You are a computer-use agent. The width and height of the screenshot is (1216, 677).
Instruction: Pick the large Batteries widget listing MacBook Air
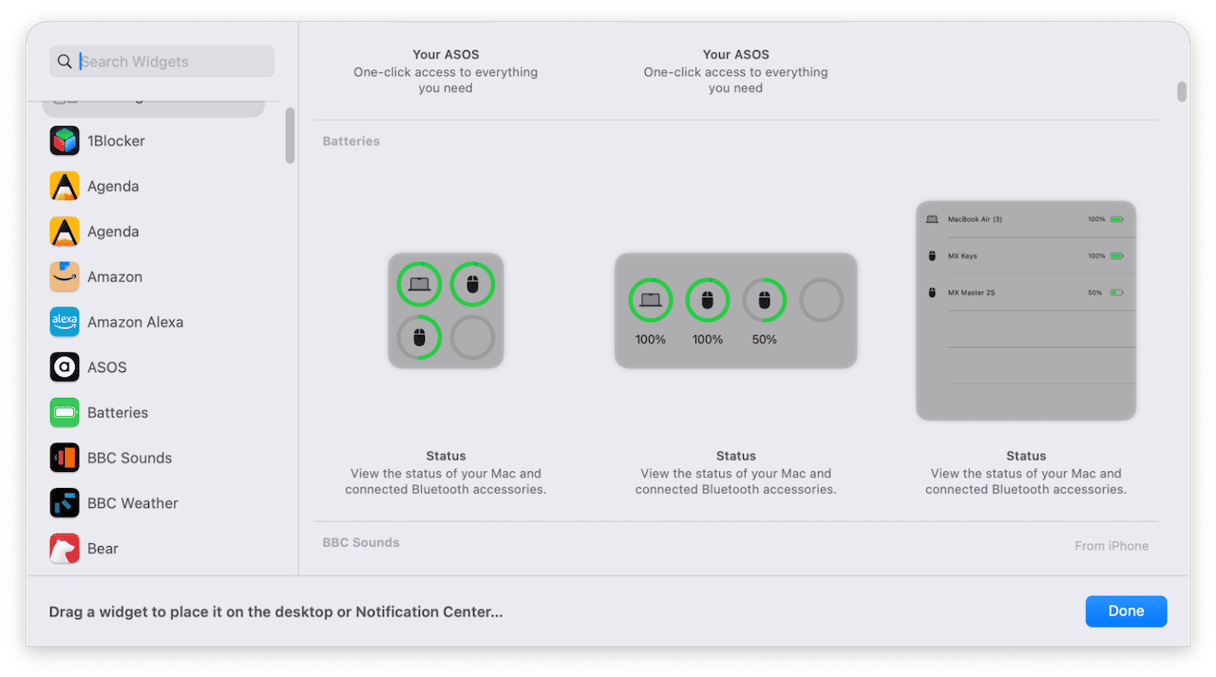click(x=1026, y=310)
